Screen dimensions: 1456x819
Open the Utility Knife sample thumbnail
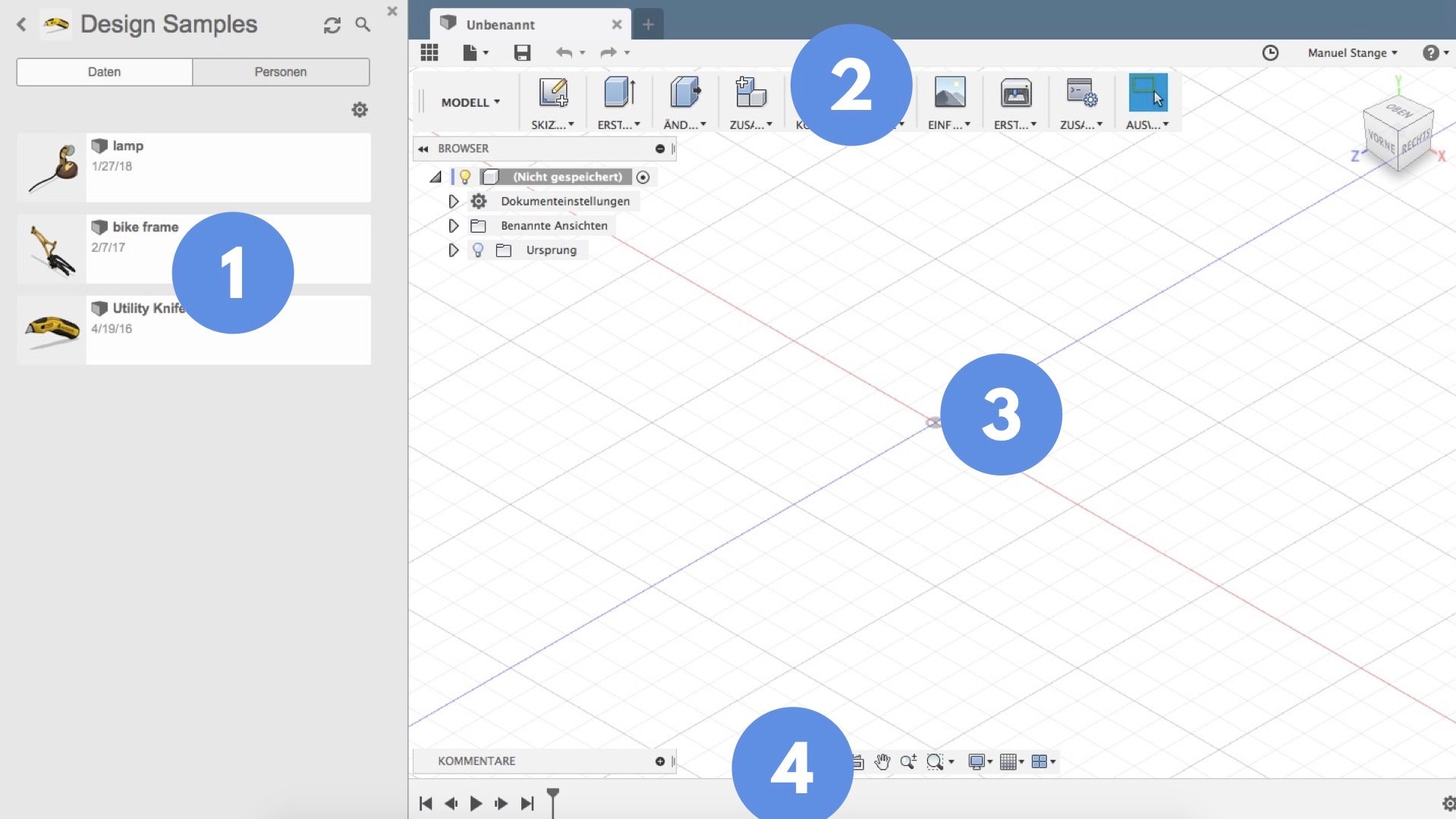52,330
